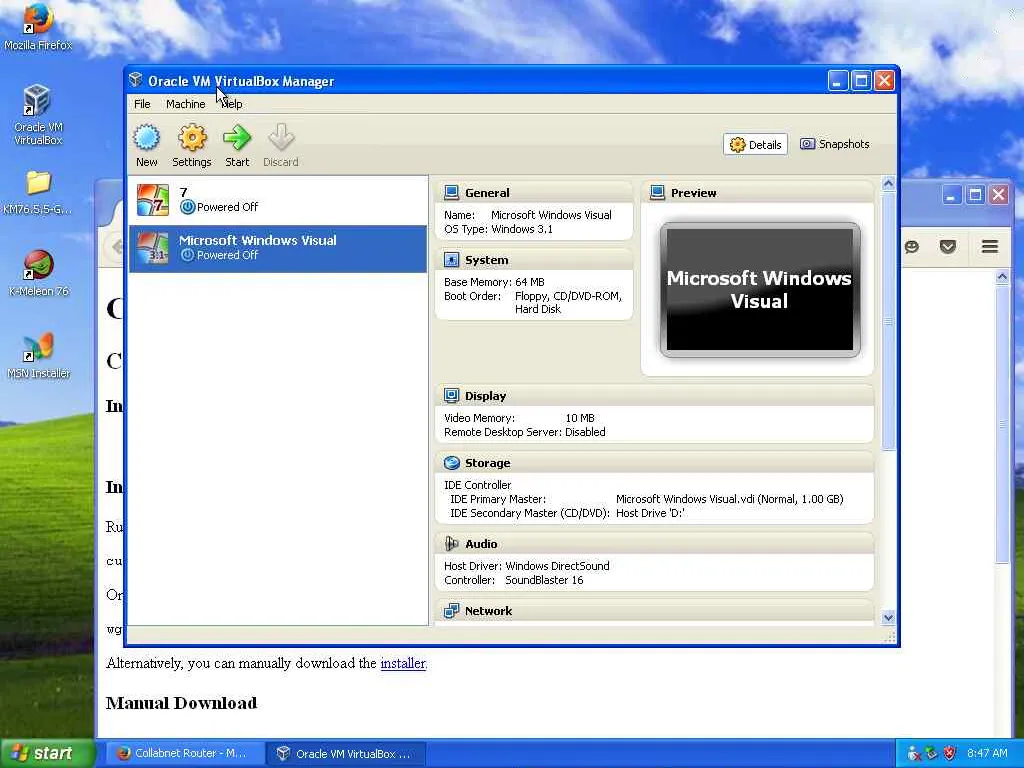Click the Windows 3.1 OS icon
This screenshot has width=1024, height=768.
coord(153,248)
